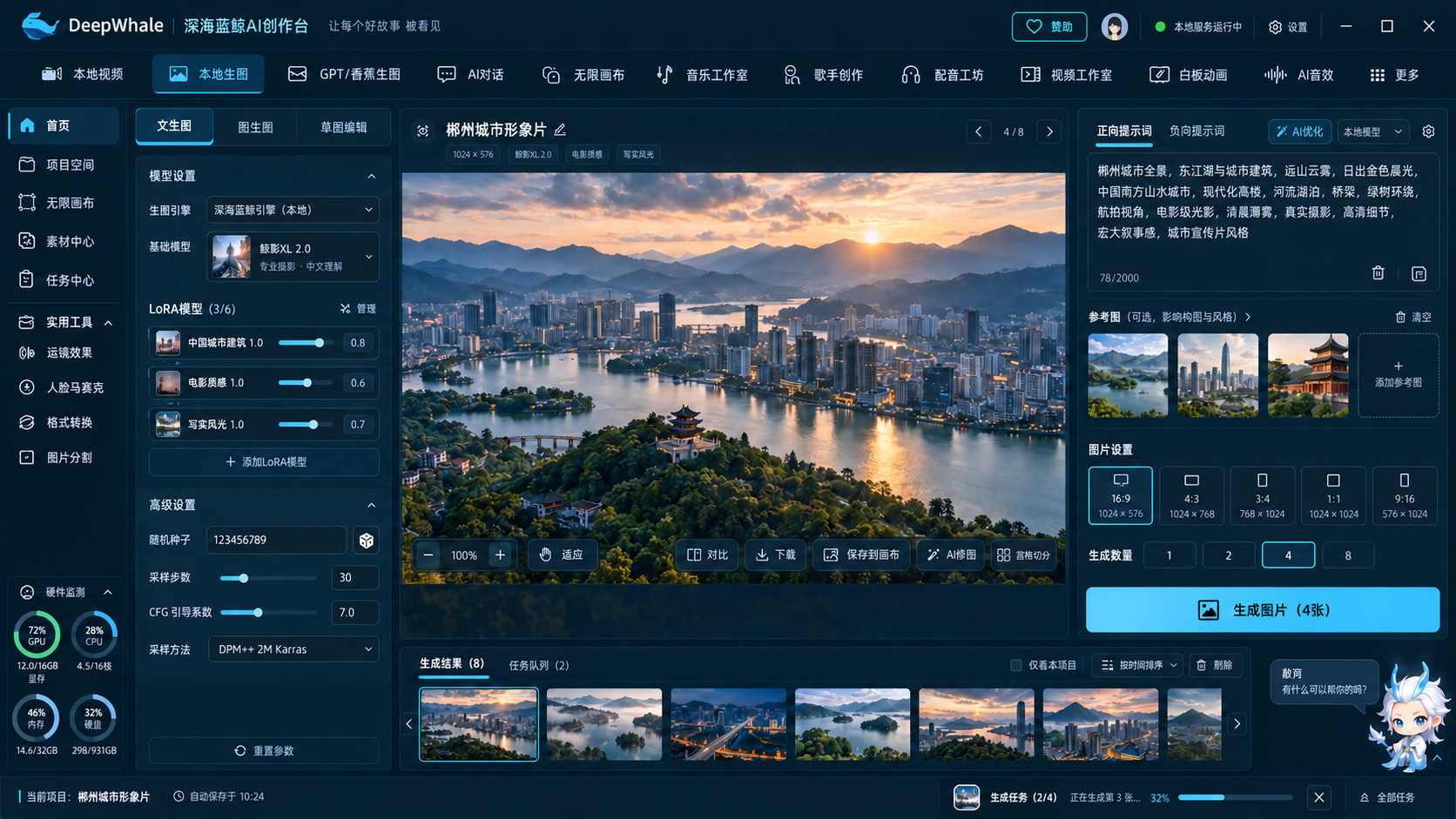The height and width of the screenshot is (819, 1456).
Task: Open 音乐工作室 in top menu
Action: [702, 75]
